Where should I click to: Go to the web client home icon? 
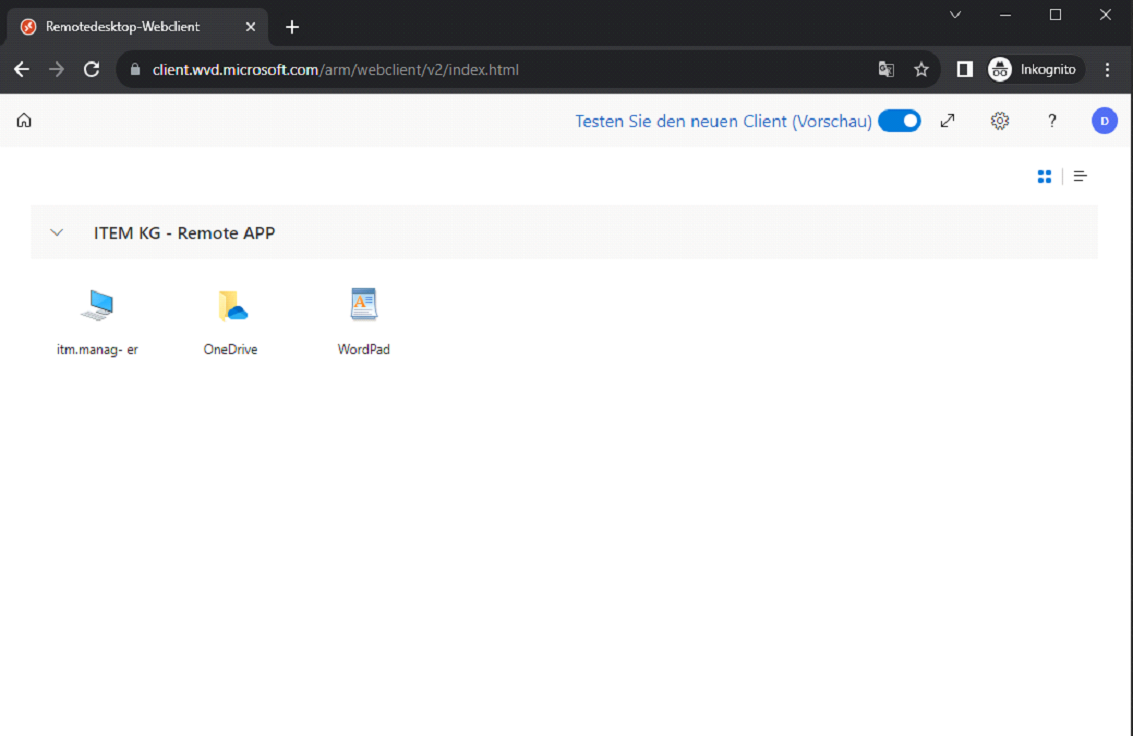(24, 120)
